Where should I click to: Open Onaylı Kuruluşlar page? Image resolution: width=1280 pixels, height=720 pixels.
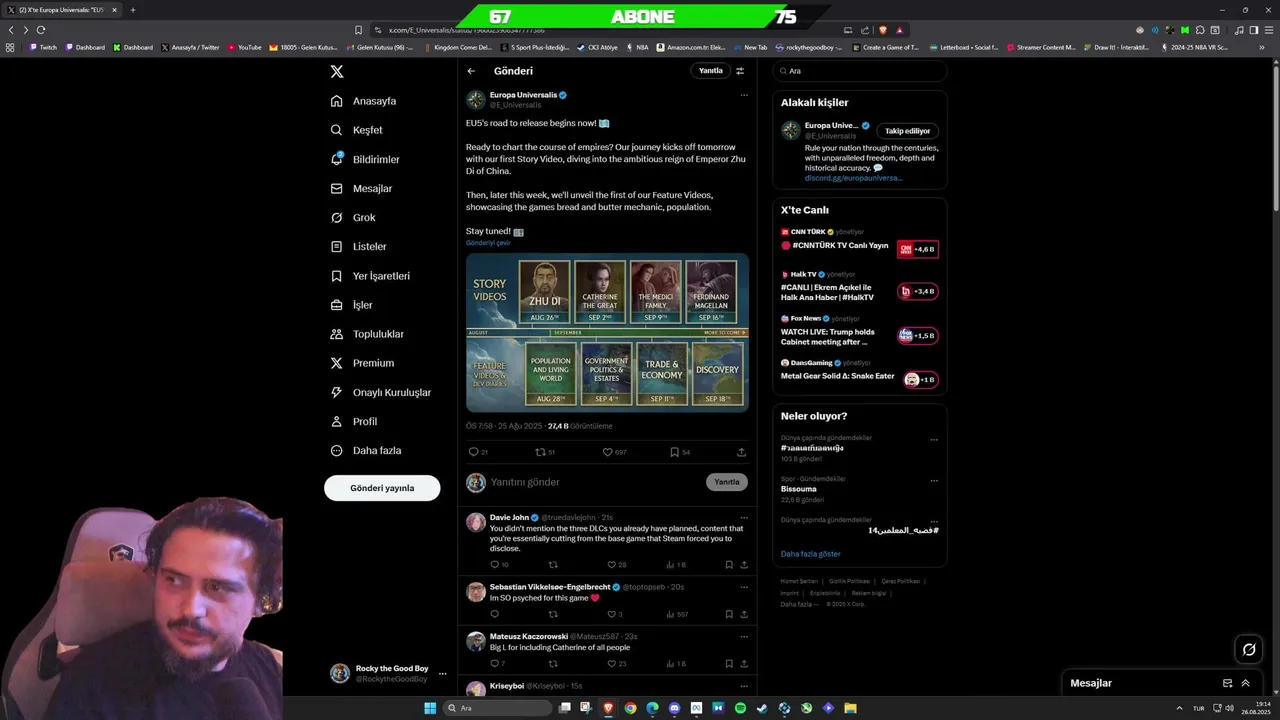coord(381,392)
